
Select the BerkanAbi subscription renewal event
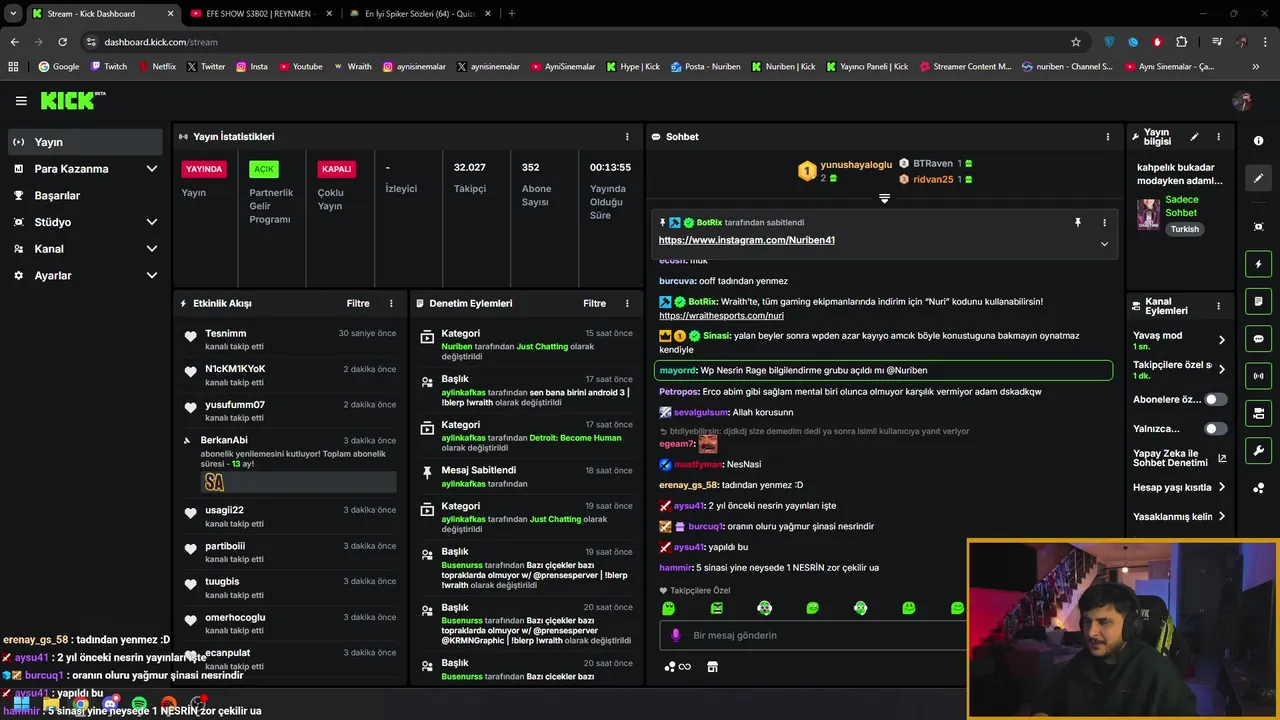coord(290,464)
